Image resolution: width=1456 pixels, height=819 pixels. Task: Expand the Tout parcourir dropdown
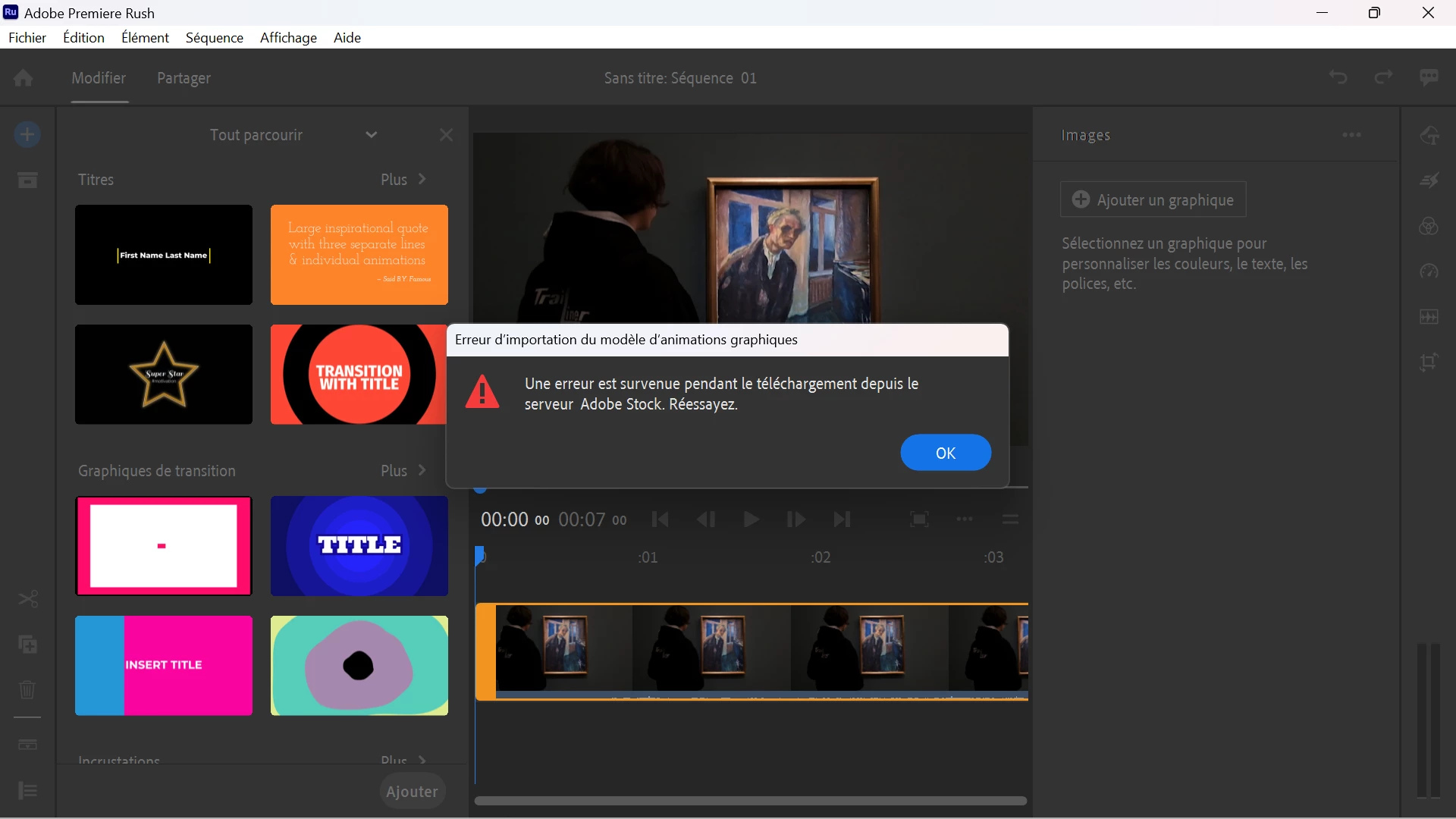coord(371,135)
